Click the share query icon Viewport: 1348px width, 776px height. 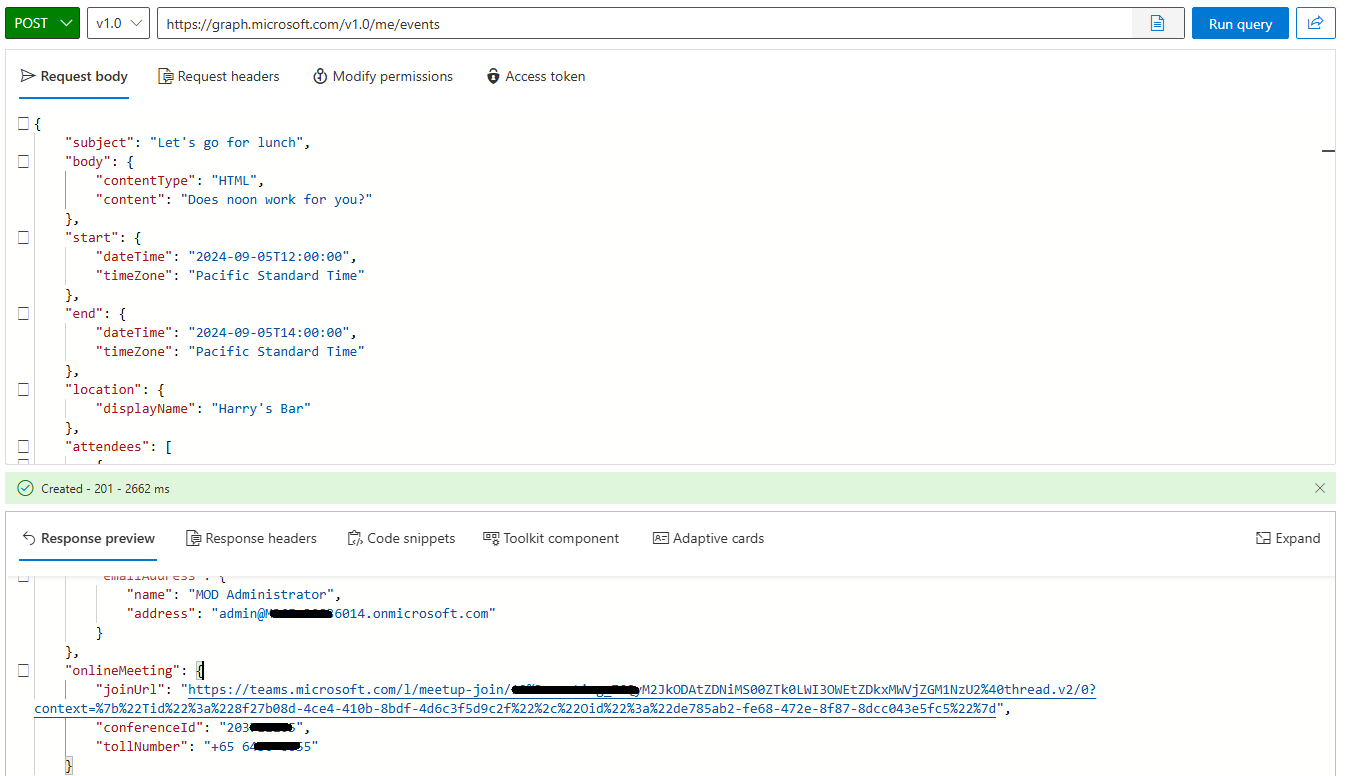pos(1317,23)
